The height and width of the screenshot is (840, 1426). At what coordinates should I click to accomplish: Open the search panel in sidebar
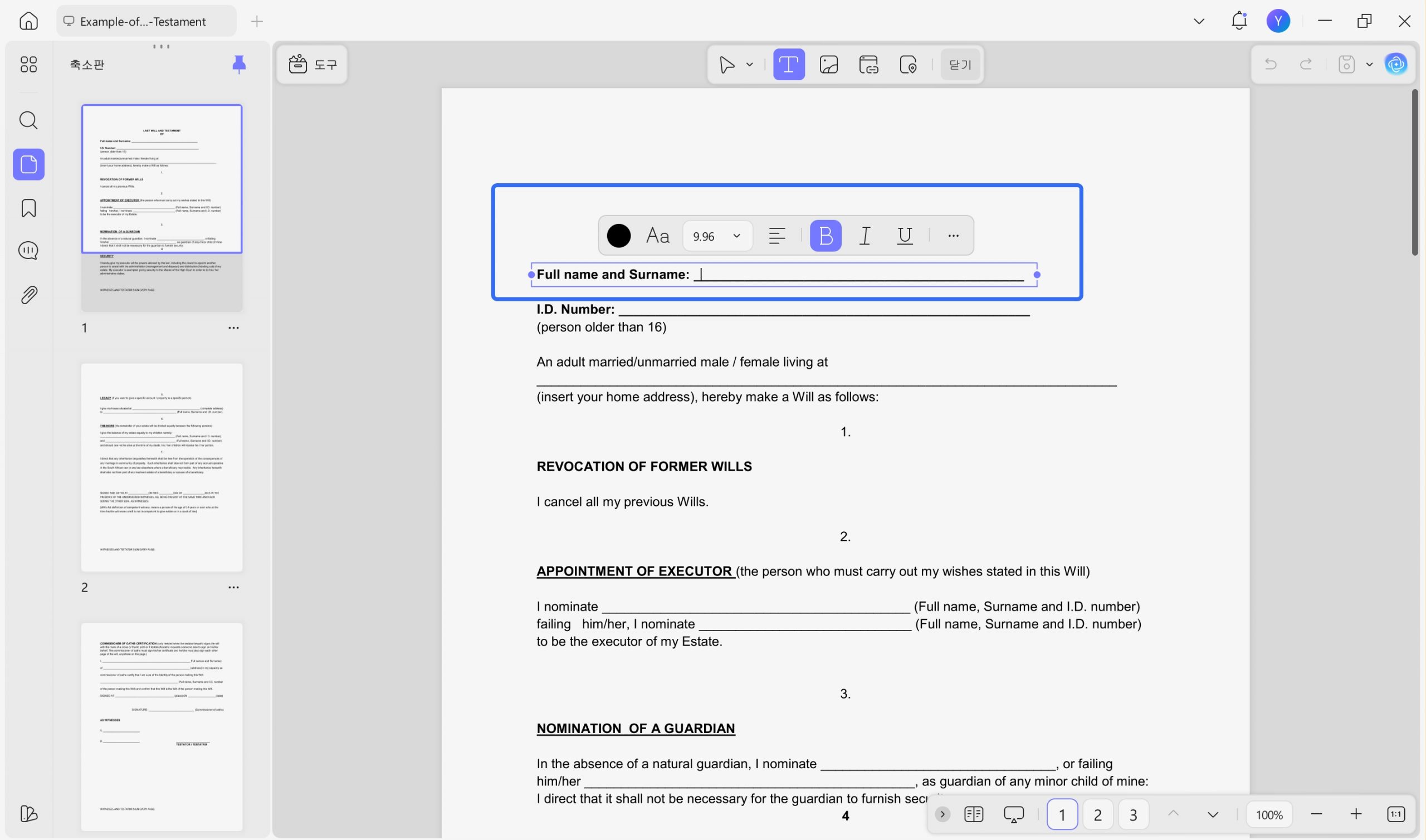click(x=28, y=120)
